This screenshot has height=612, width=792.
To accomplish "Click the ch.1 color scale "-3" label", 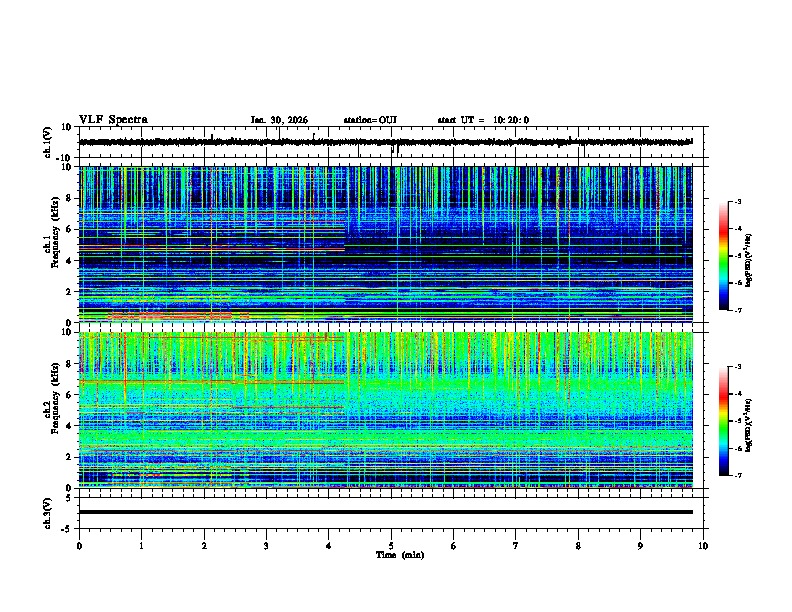I will tap(737, 202).
